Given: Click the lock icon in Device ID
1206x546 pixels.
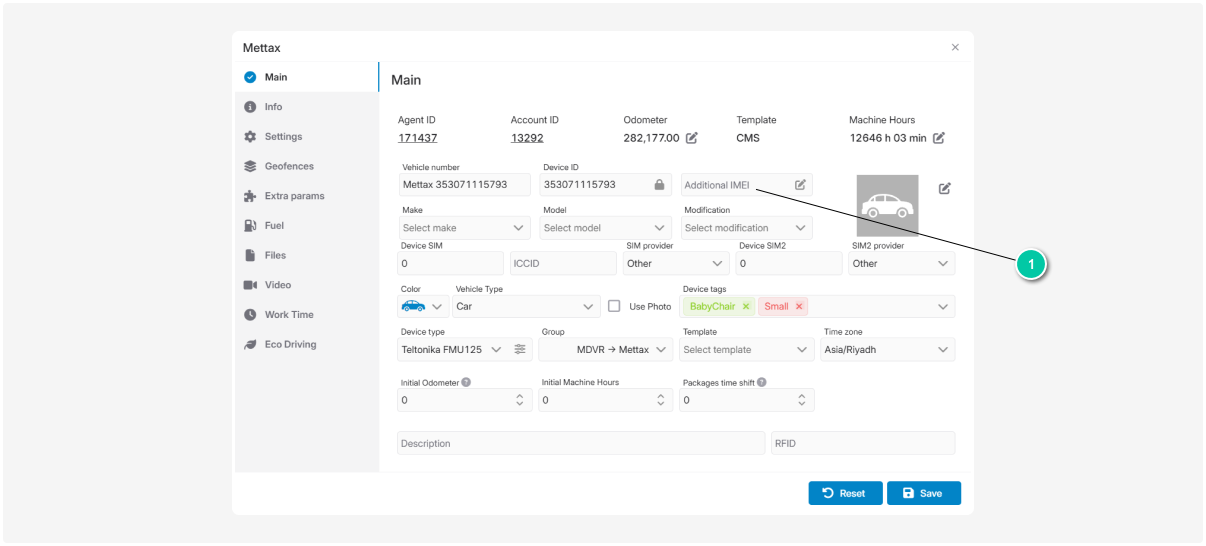Looking at the screenshot, I should coord(659,185).
